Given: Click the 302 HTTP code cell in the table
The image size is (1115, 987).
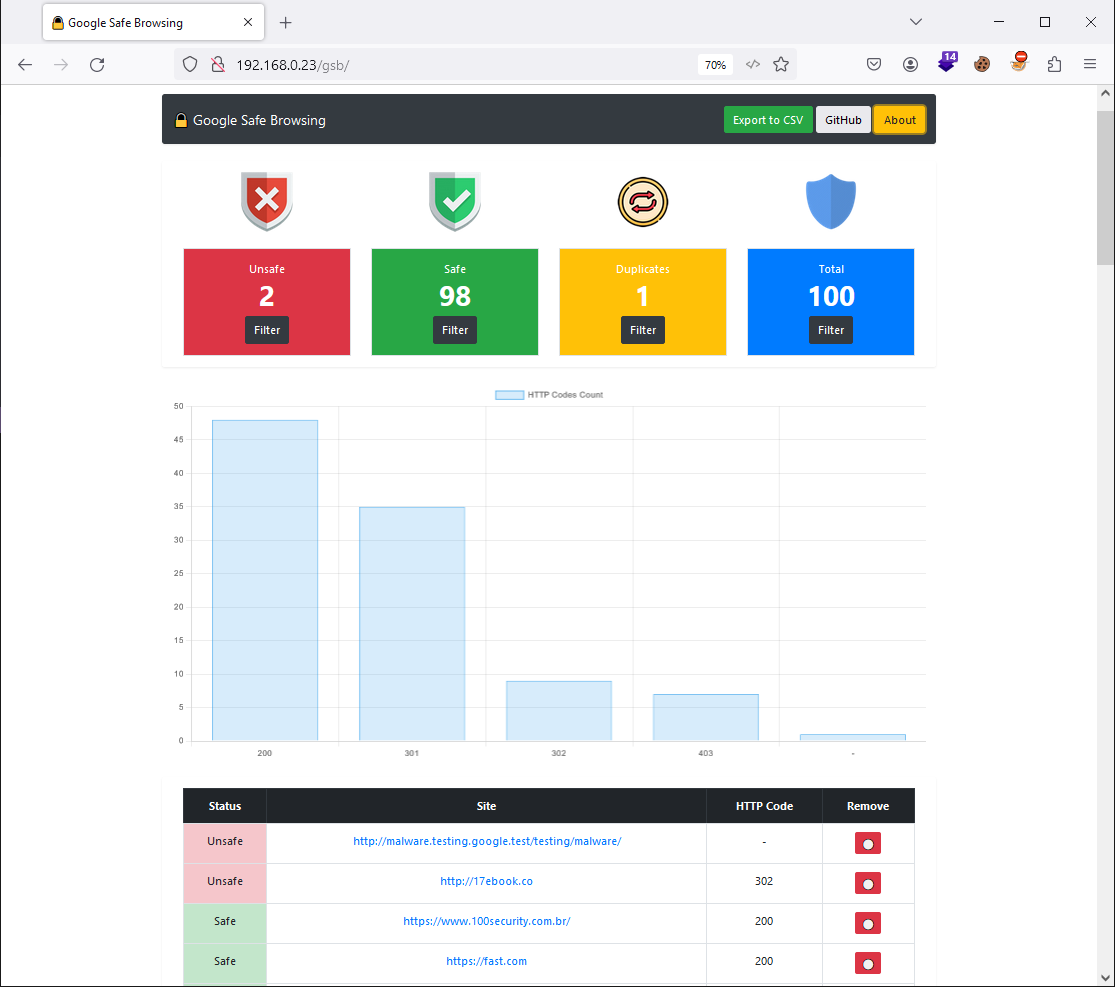Looking at the screenshot, I should (x=764, y=881).
